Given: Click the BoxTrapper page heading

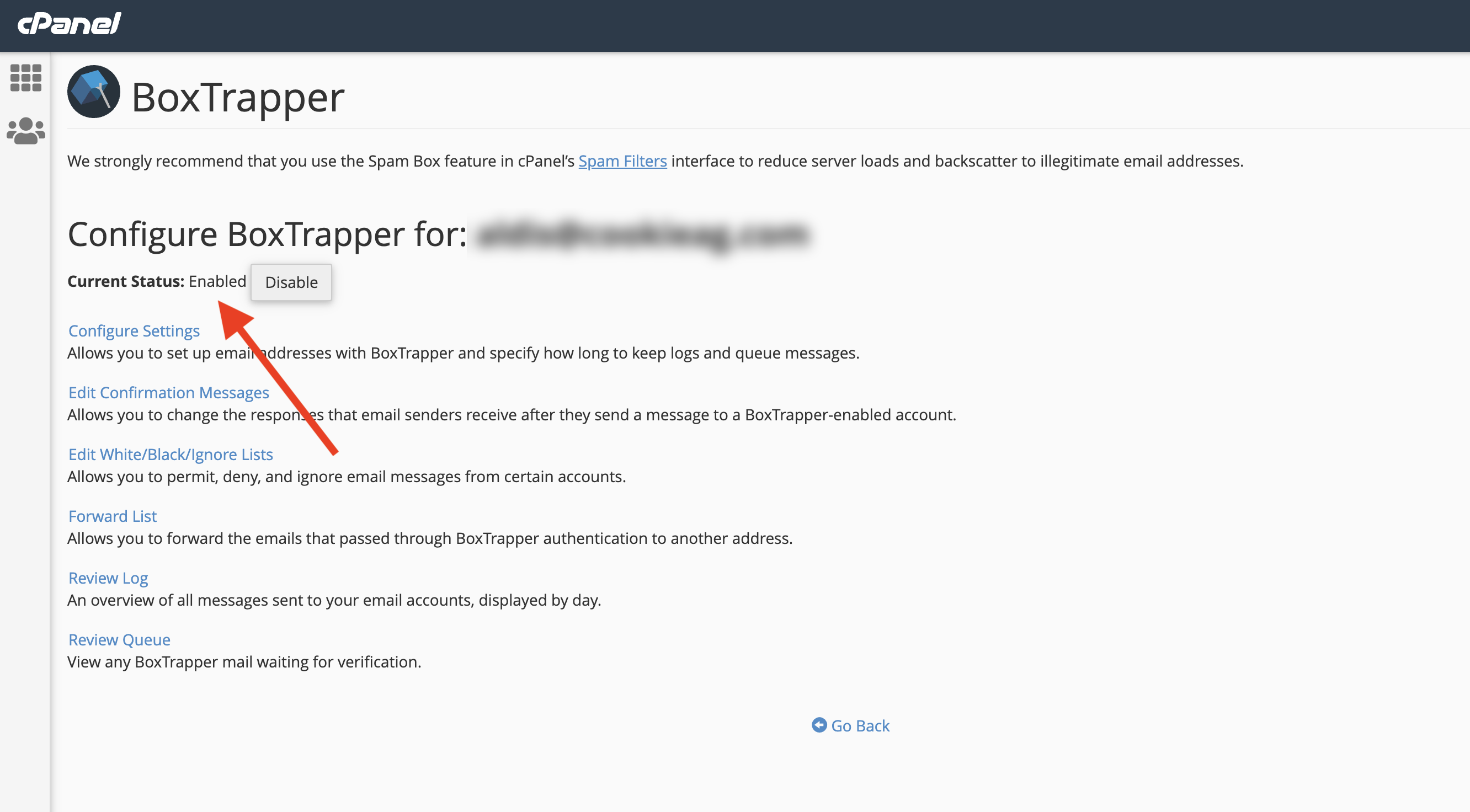Looking at the screenshot, I should click(x=238, y=97).
